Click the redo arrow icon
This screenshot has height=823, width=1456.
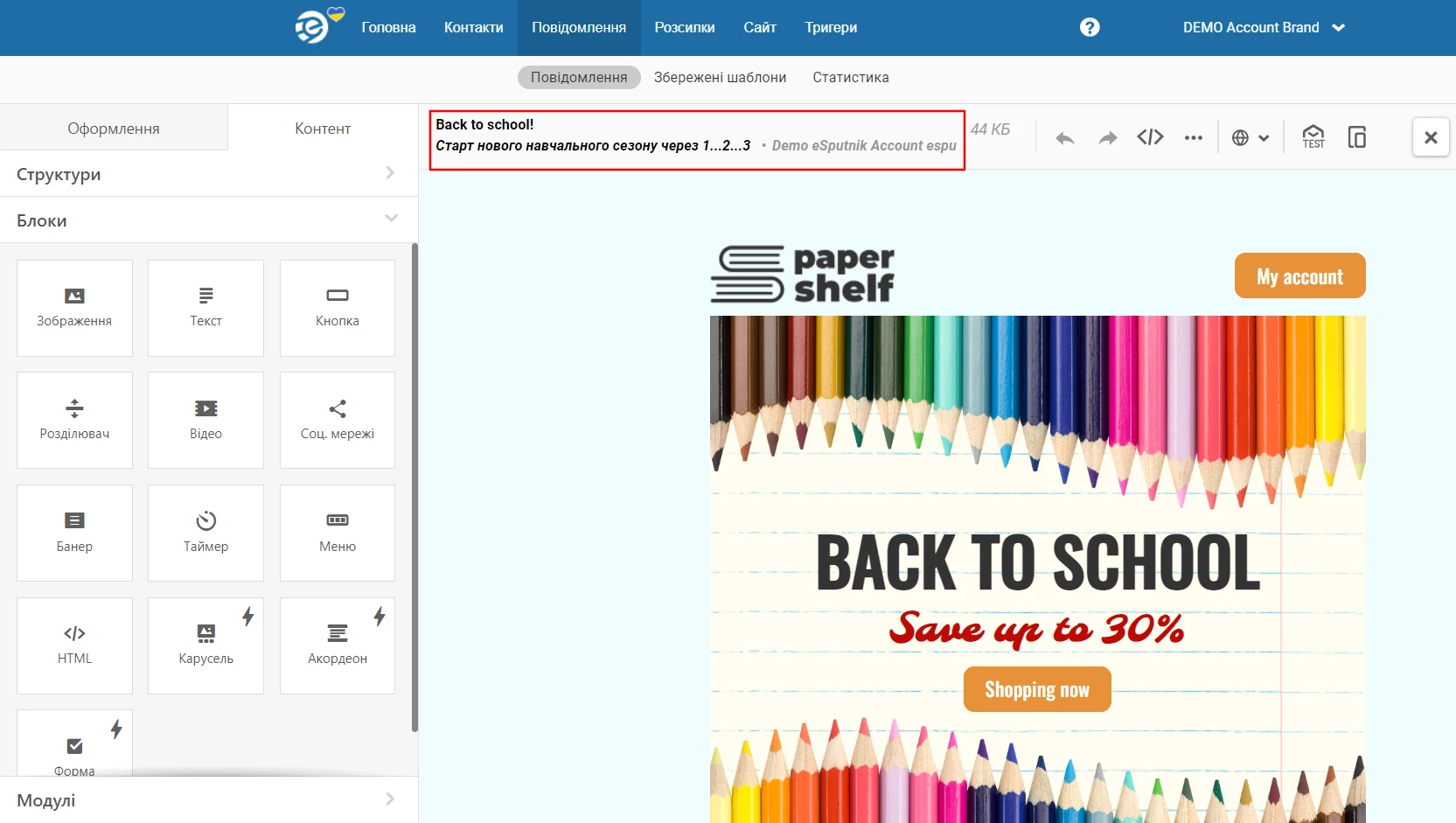[1108, 138]
